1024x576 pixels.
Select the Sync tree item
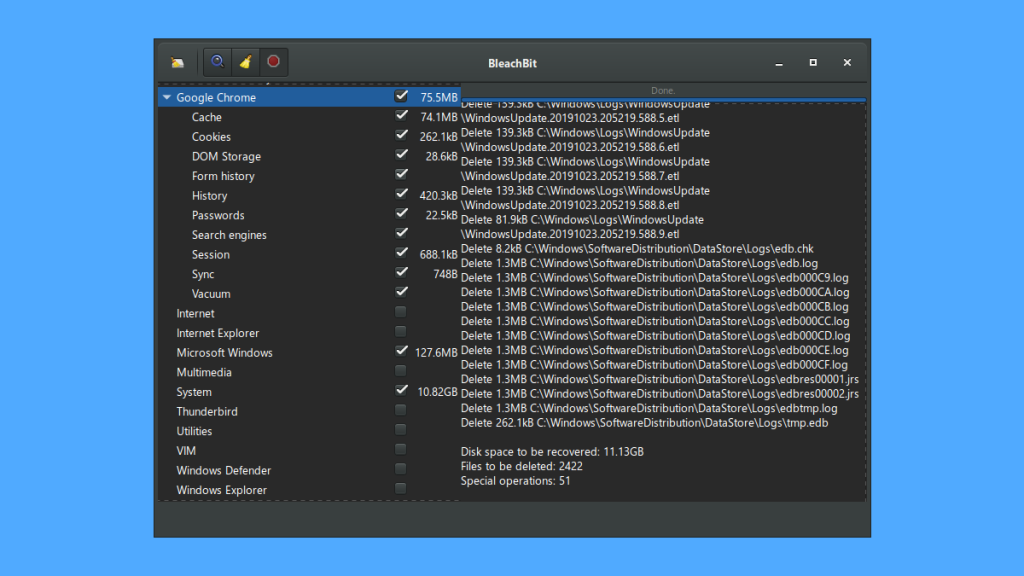point(202,274)
